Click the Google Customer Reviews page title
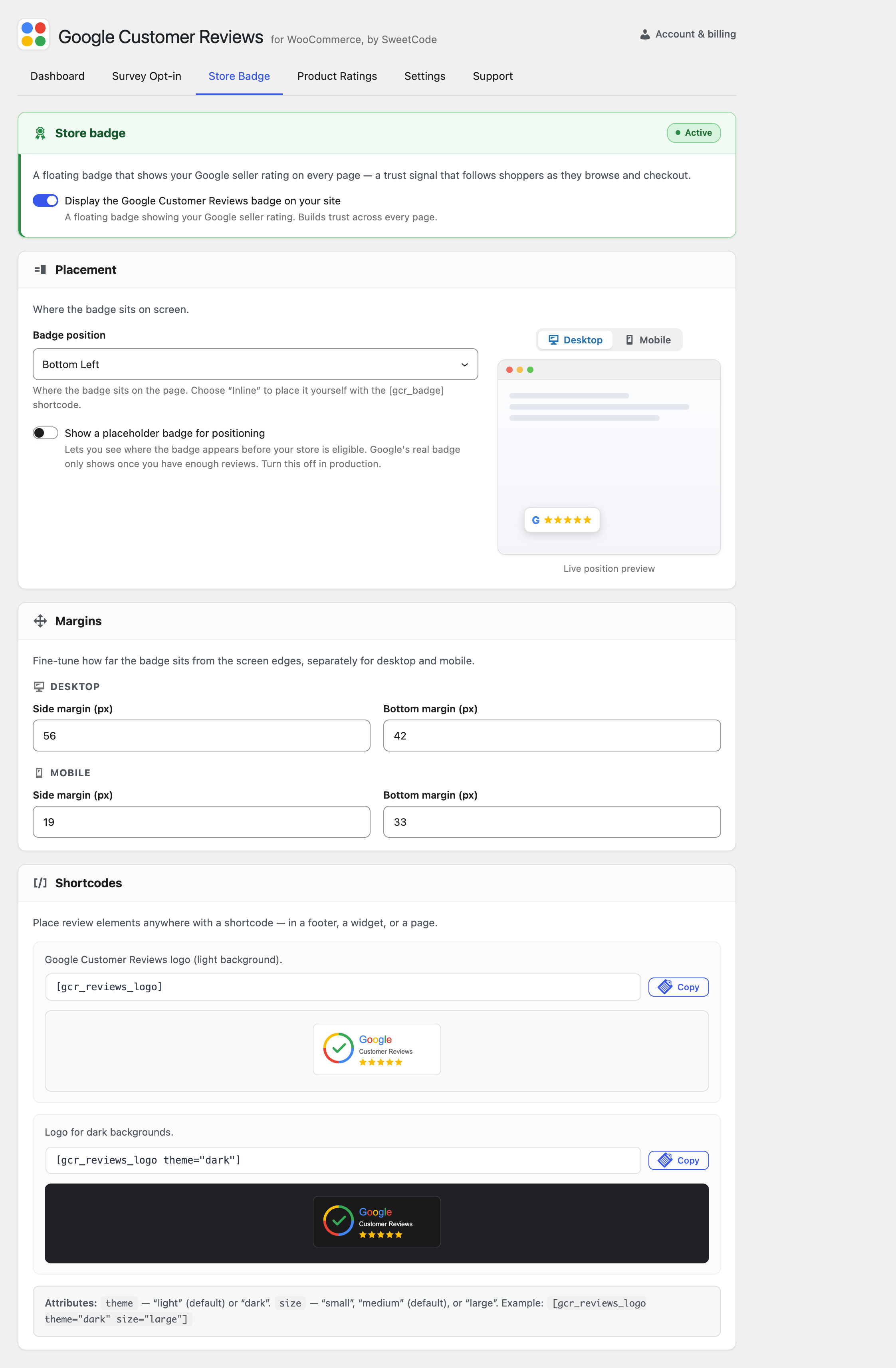 [x=161, y=37]
